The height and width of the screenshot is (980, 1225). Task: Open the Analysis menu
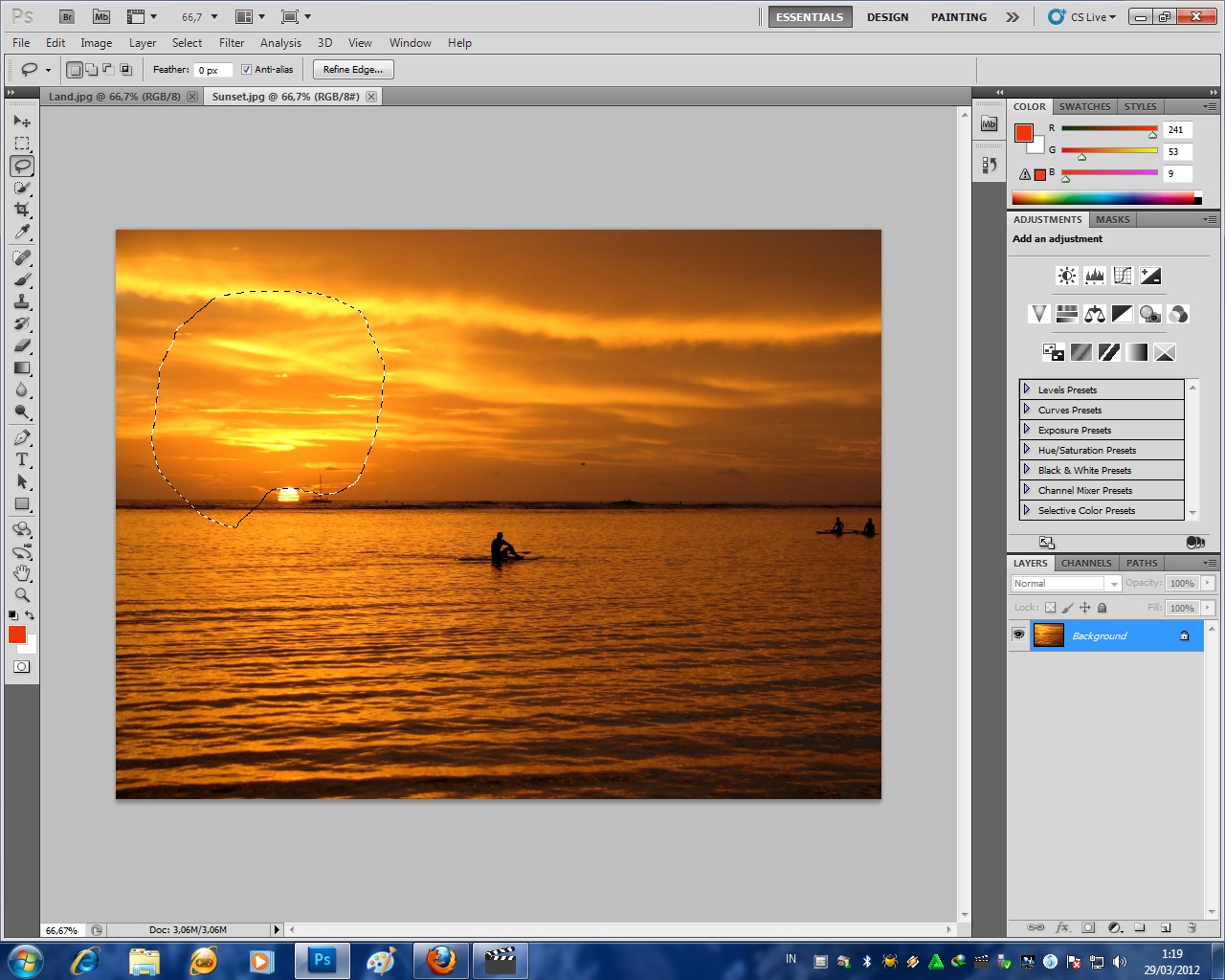pos(280,43)
